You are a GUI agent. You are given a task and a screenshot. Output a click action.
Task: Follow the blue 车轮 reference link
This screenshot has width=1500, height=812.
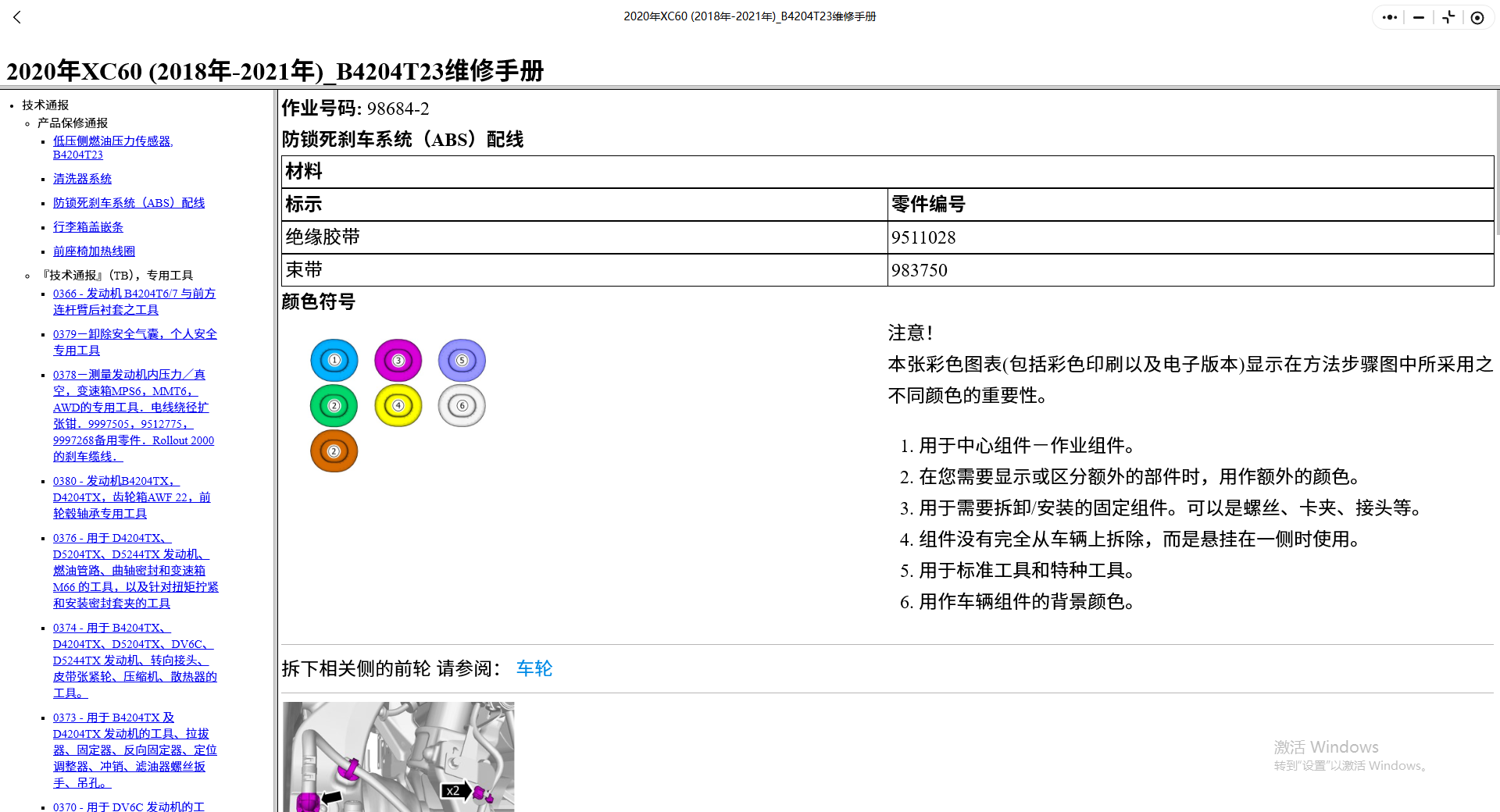pos(534,668)
